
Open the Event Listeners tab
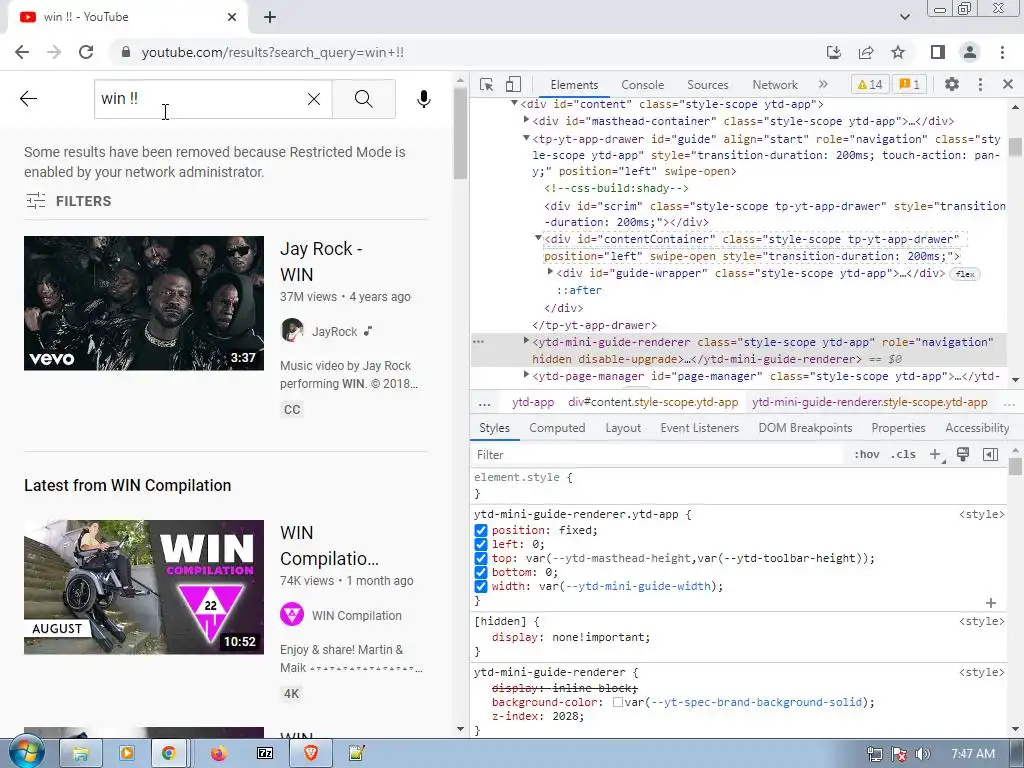point(699,428)
